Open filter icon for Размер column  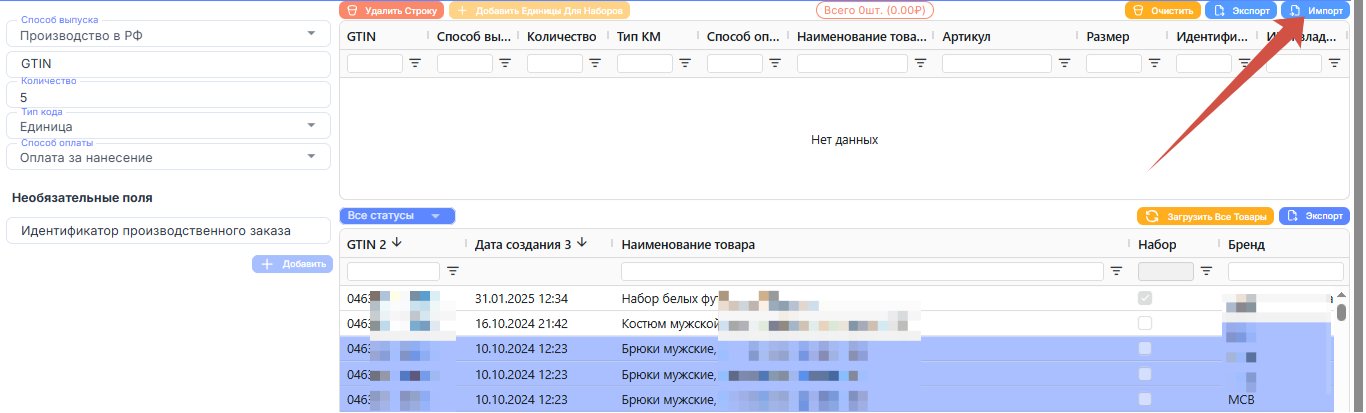click(x=1155, y=63)
